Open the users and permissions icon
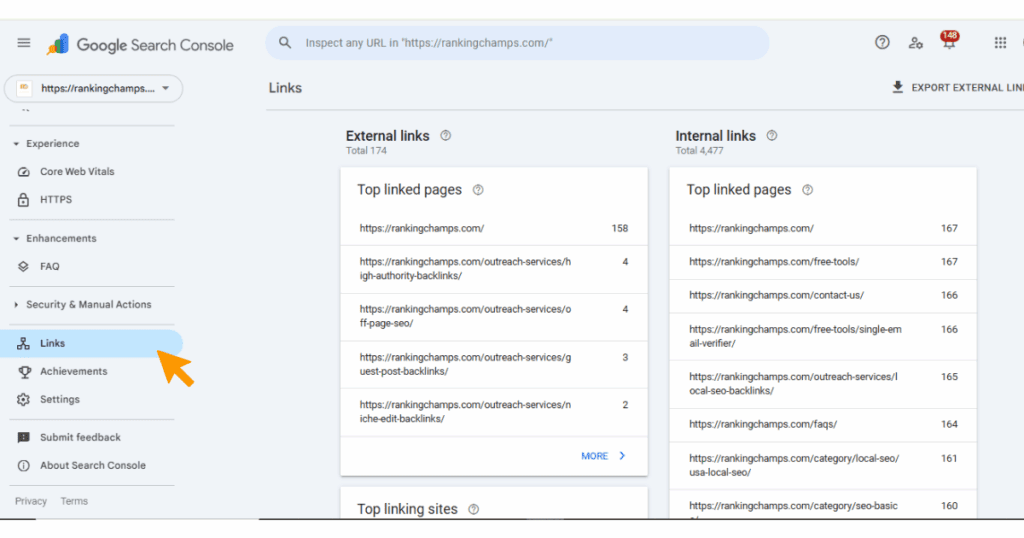1024x538 pixels. tap(915, 42)
